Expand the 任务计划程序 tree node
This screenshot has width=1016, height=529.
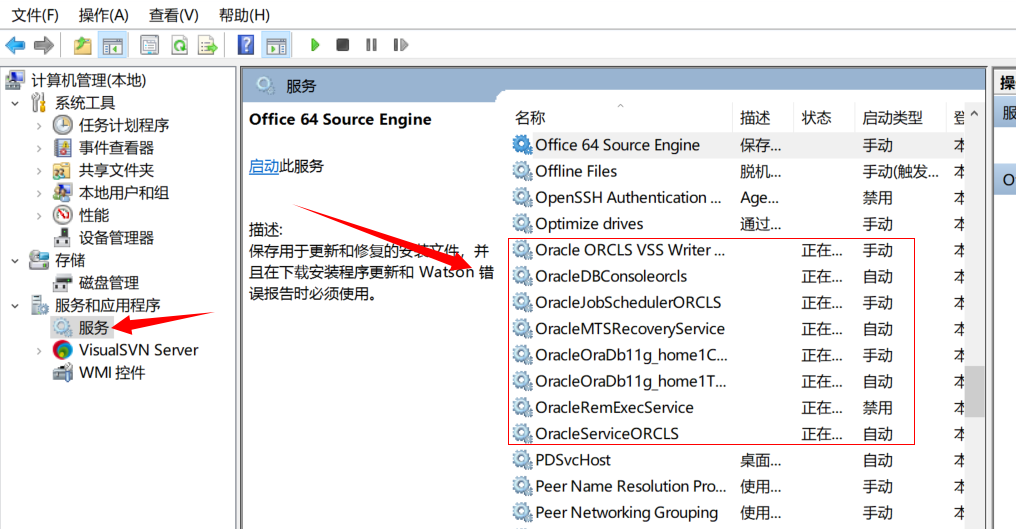pyautogui.click(x=39, y=126)
